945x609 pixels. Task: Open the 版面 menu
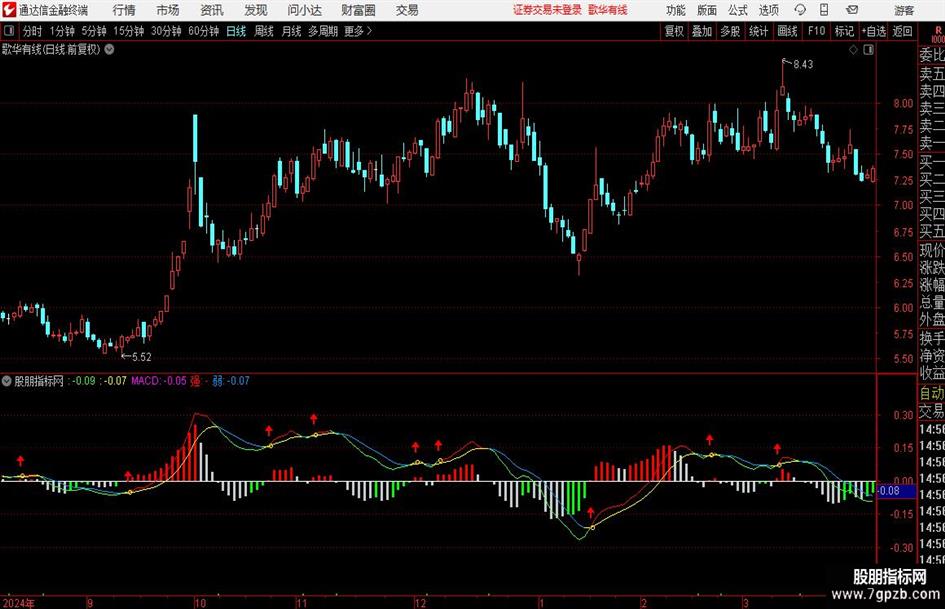707,10
